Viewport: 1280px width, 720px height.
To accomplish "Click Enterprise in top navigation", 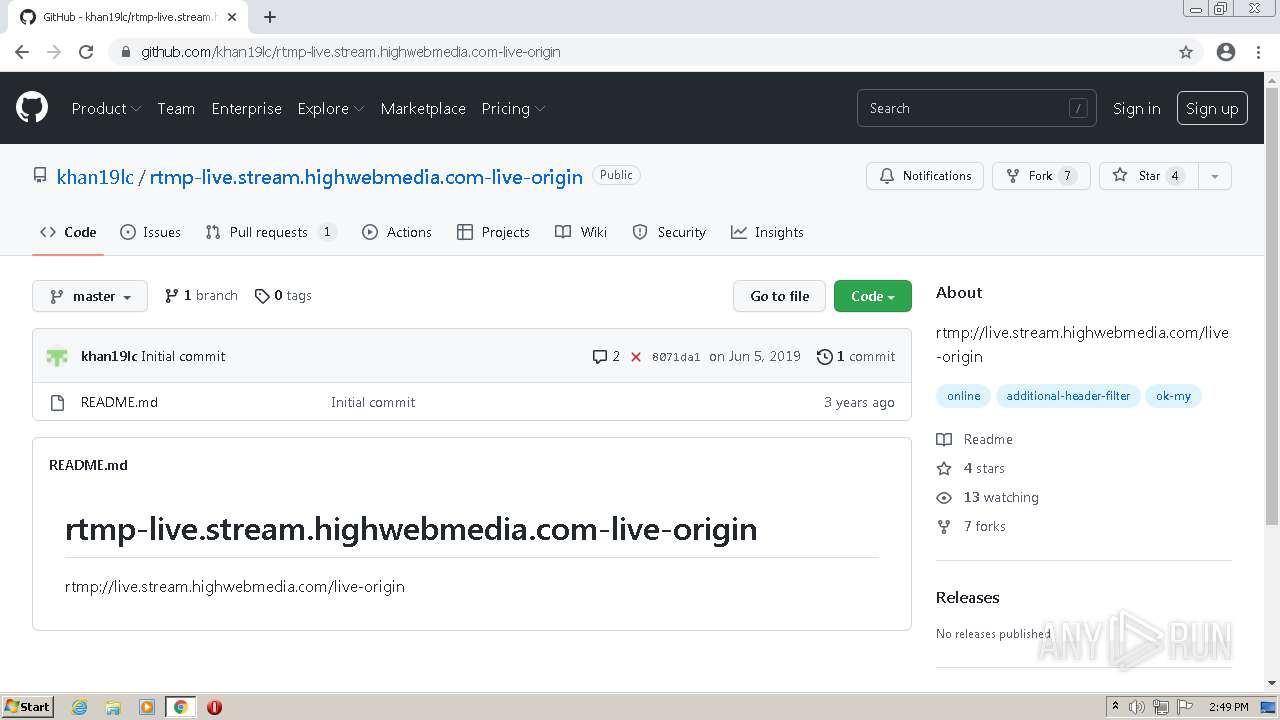I will coord(246,108).
